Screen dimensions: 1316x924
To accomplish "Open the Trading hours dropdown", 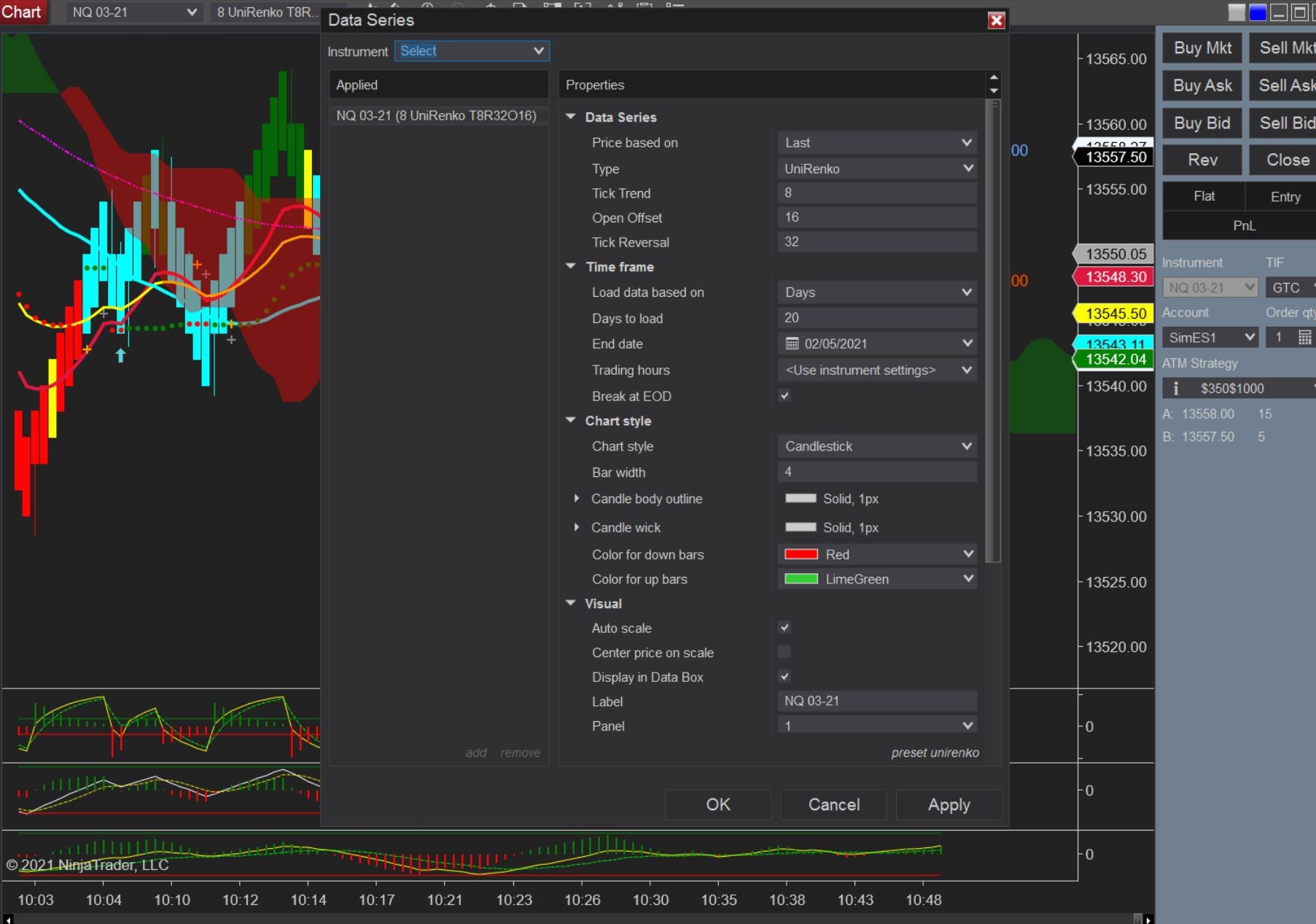I will tap(877, 370).
